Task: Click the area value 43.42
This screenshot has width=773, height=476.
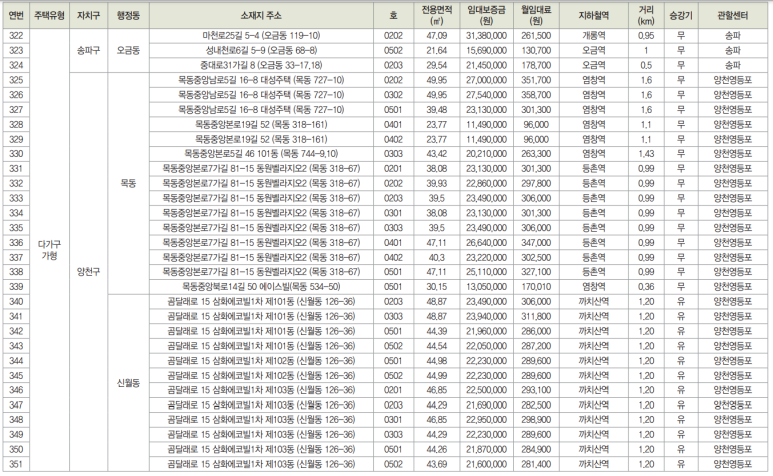Action: pos(437,154)
